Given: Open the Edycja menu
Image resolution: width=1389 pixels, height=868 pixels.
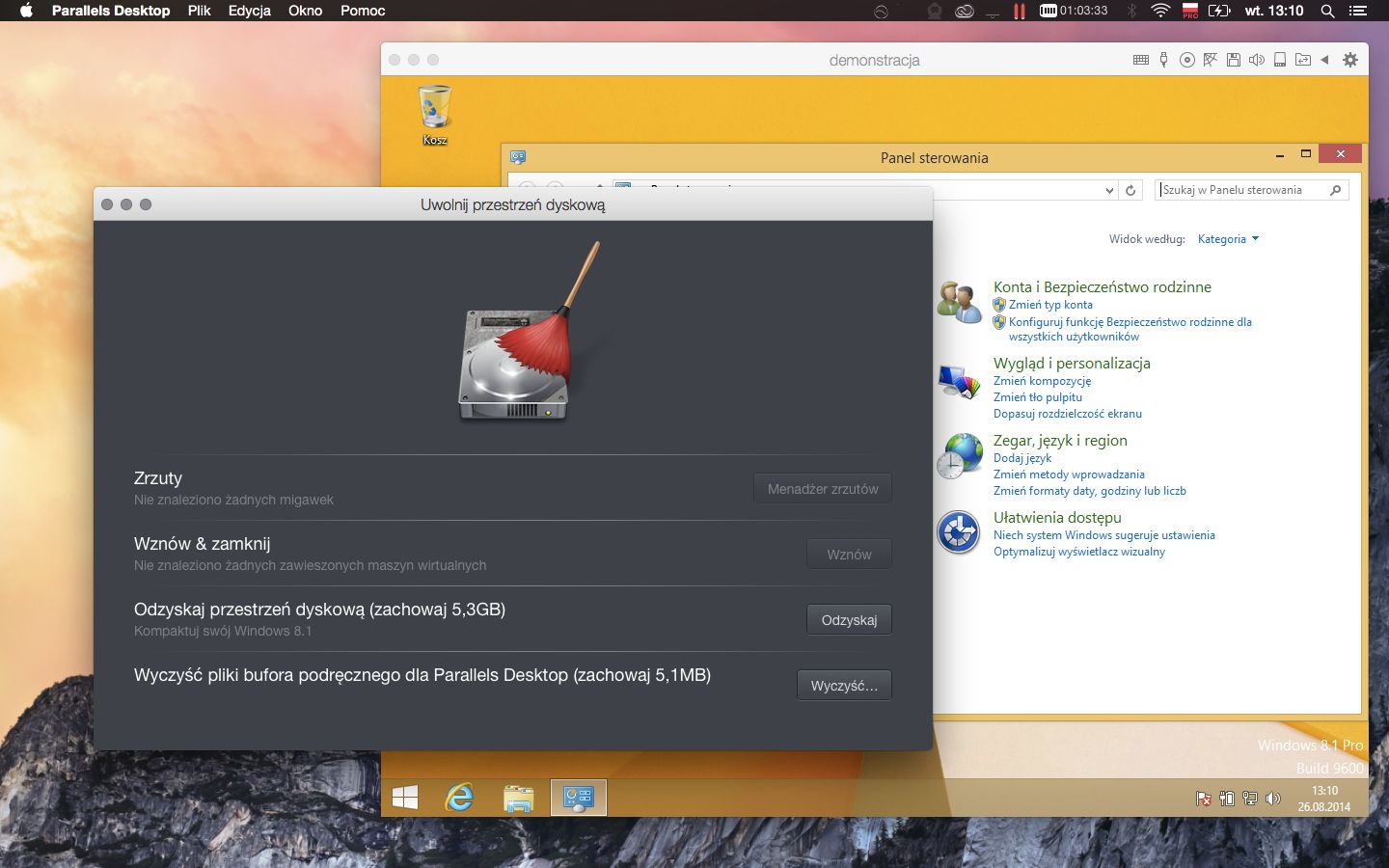Looking at the screenshot, I should tap(250, 11).
